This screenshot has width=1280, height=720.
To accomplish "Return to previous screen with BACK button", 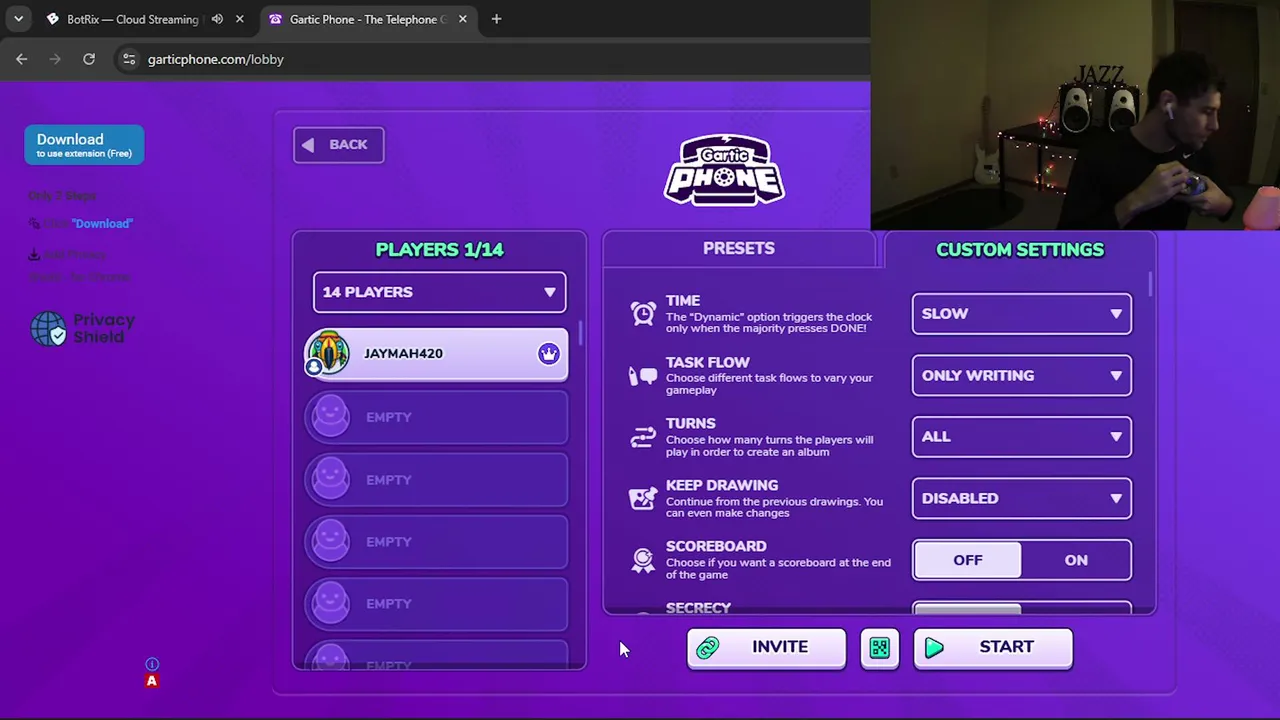I will tap(338, 144).
